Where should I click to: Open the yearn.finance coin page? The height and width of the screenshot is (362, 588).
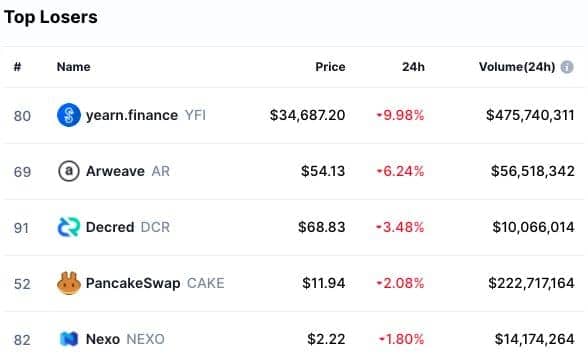coord(132,115)
